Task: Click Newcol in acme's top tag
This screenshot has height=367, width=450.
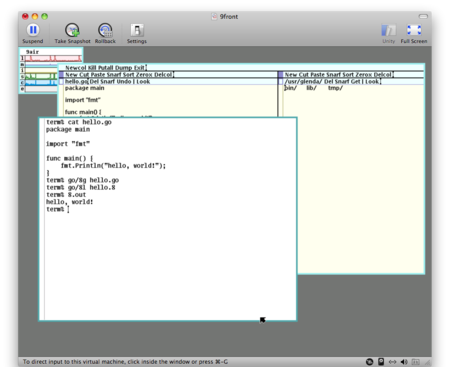Action: coord(75,68)
